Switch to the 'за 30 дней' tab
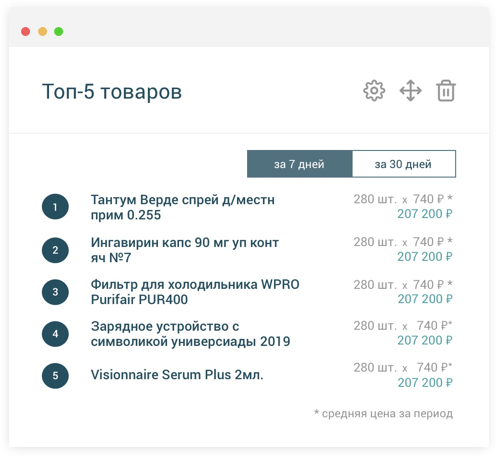497x457 pixels. coord(404,164)
